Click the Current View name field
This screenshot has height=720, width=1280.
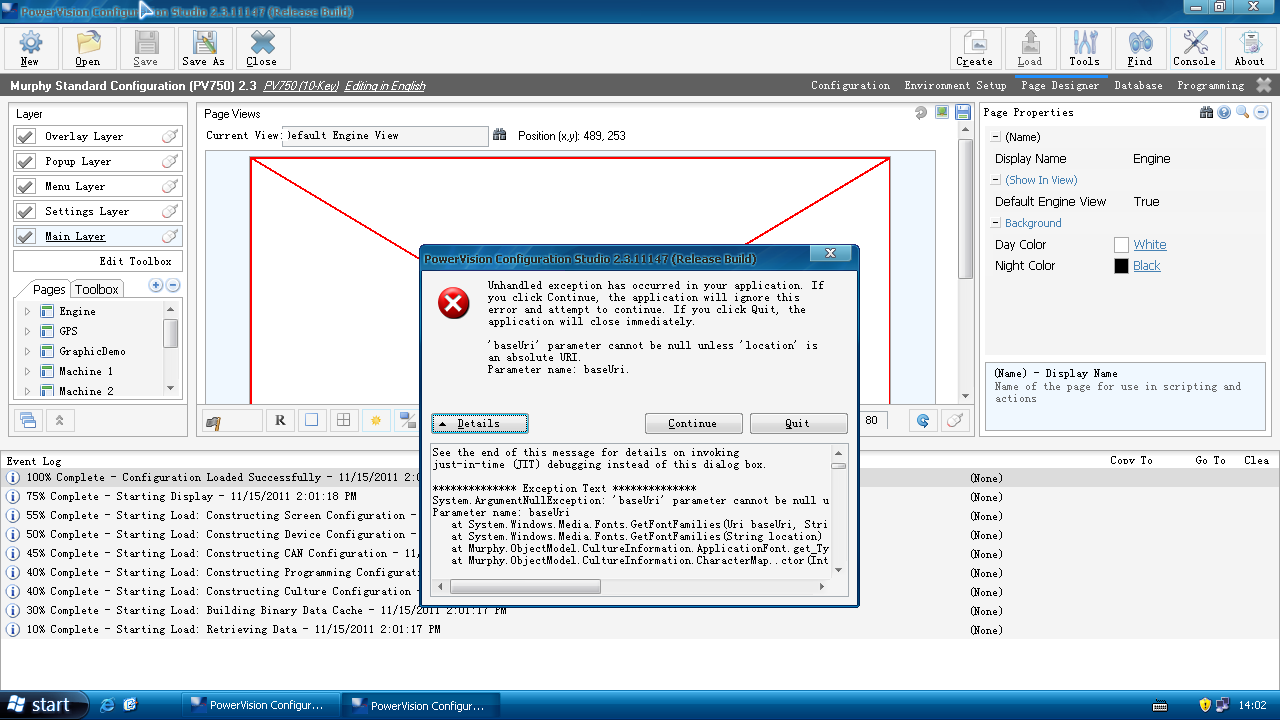click(386, 135)
